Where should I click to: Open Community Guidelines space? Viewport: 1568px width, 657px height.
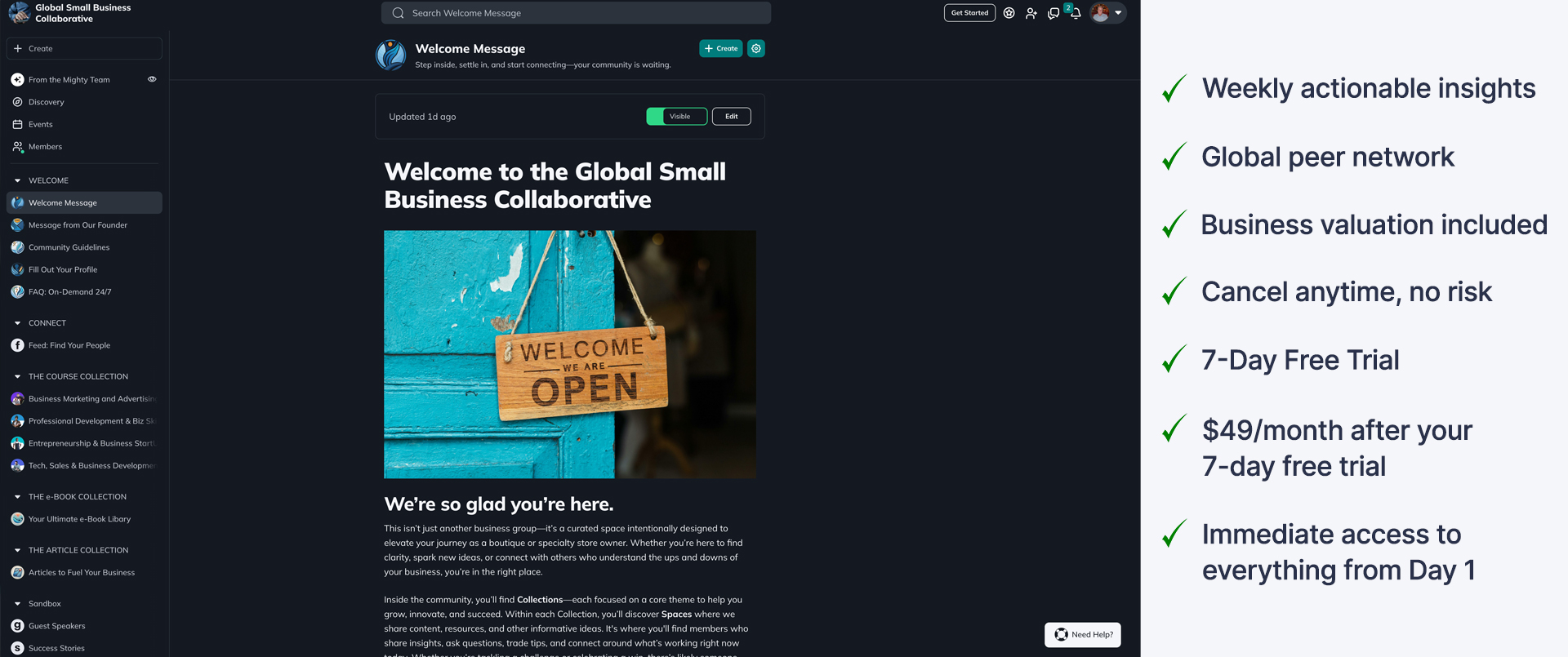click(69, 247)
